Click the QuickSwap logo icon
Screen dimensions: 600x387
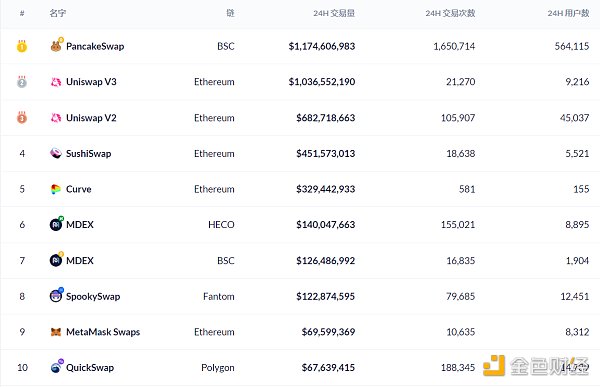tap(56, 367)
